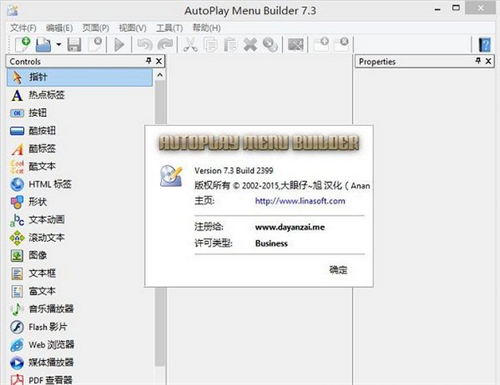Click the Properties panel title
The height and width of the screenshot is (385, 500).
pos(377,62)
